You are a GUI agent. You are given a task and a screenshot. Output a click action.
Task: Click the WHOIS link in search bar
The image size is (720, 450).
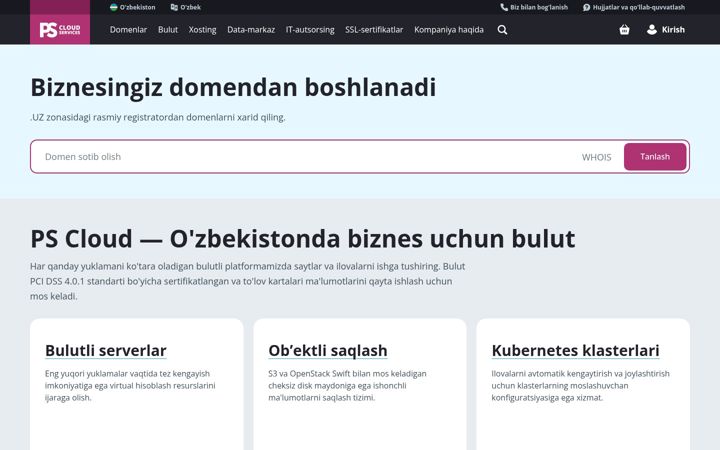pyautogui.click(x=596, y=157)
